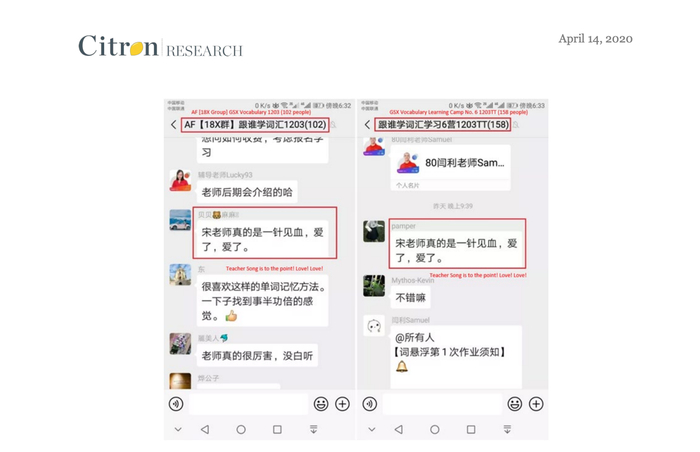Tap 个人名片 label on contact card

(x=408, y=185)
